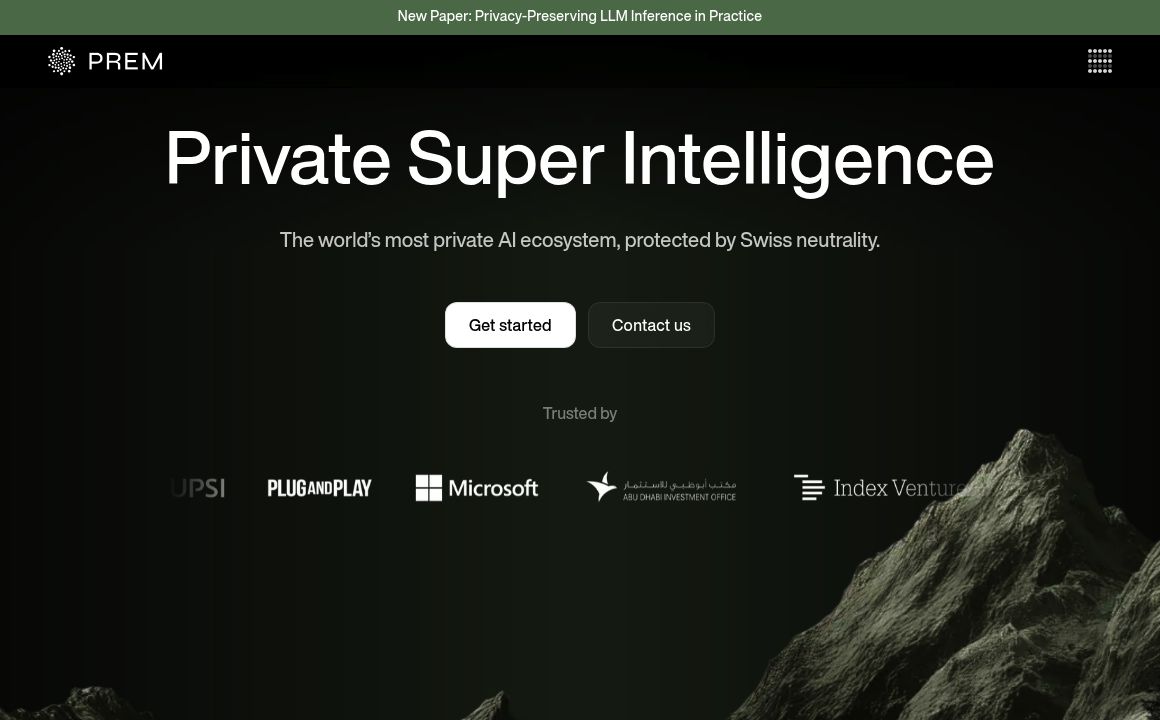Click the Contact us button
The width and height of the screenshot is (1160, 720).
click(651, 325)
